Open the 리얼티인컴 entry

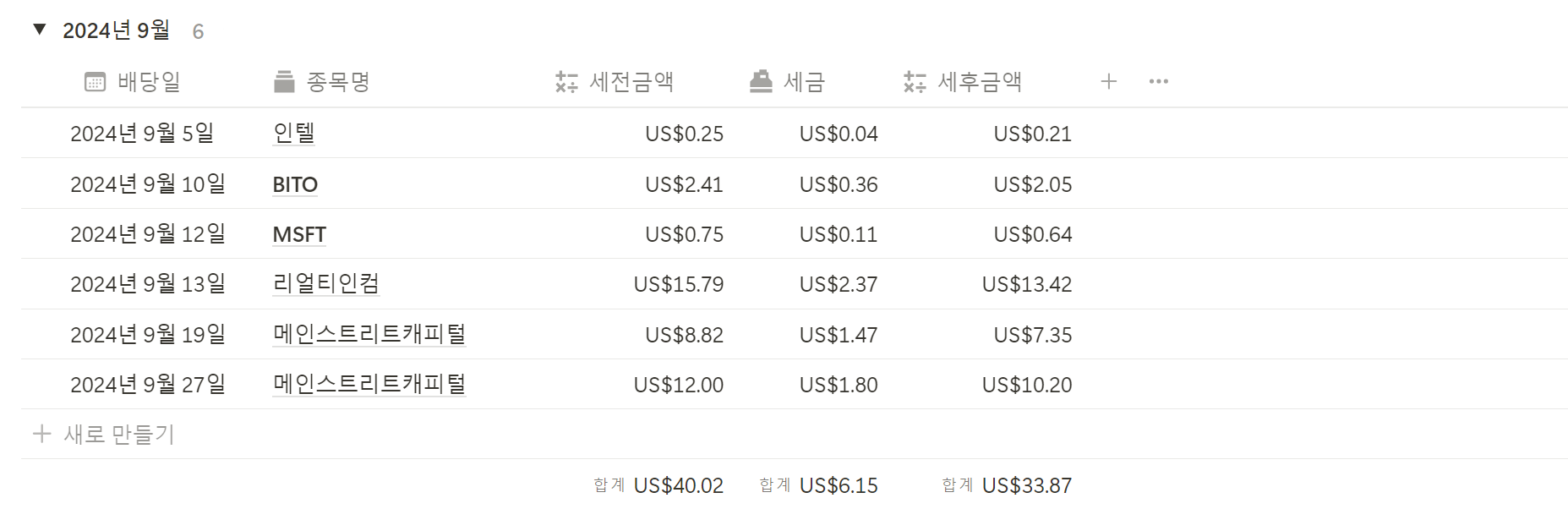[325, 283]
